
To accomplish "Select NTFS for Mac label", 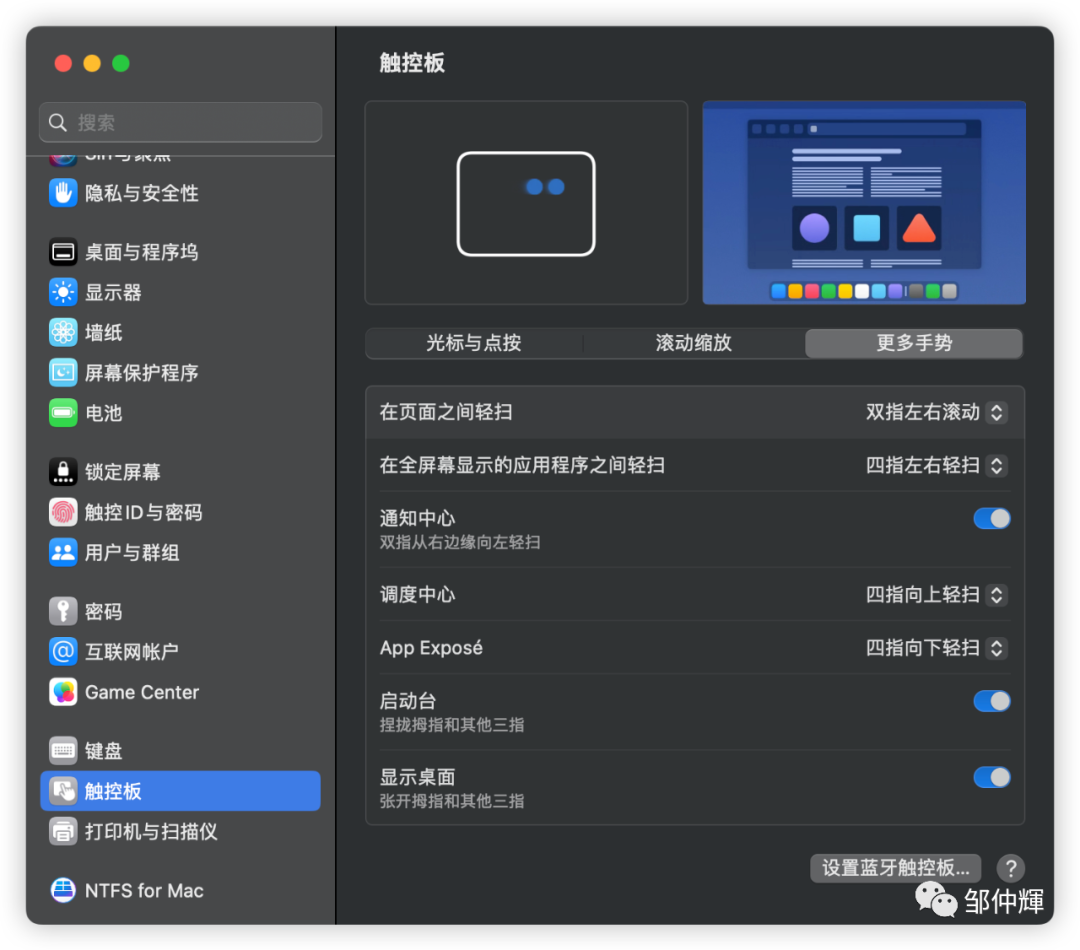I will tap(144, 891).
